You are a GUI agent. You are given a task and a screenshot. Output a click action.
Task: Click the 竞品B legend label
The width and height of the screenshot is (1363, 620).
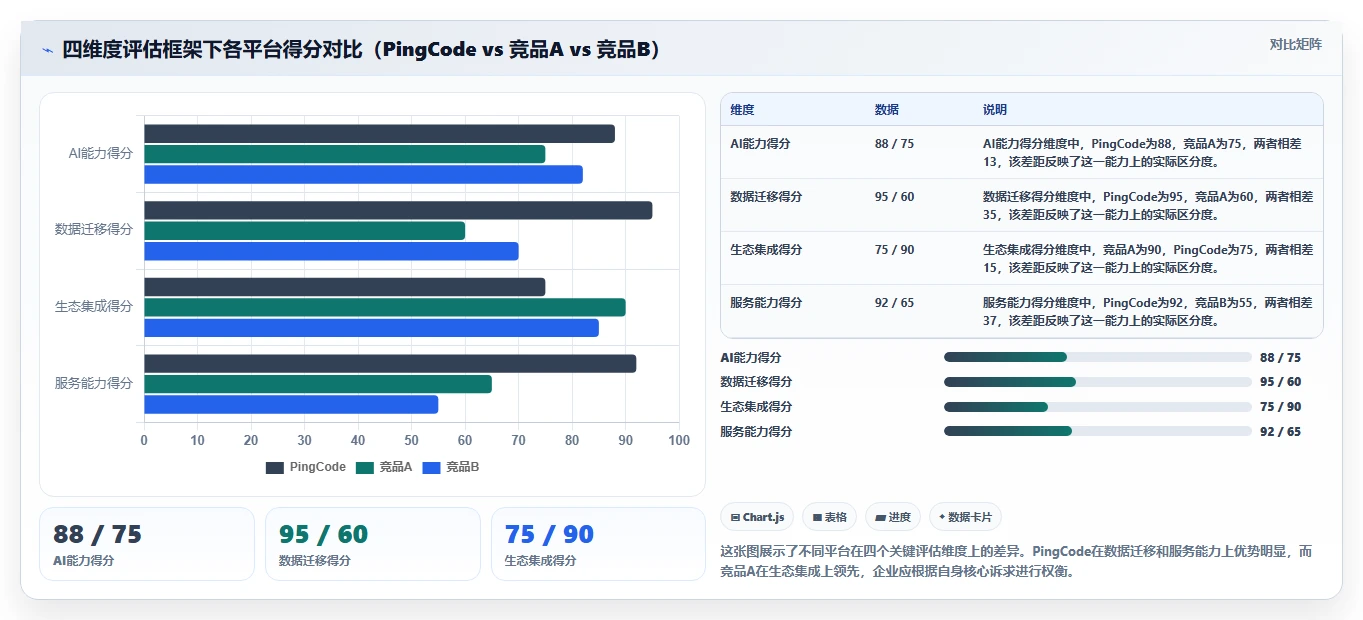pyautogui.click(x=462, y=467)
